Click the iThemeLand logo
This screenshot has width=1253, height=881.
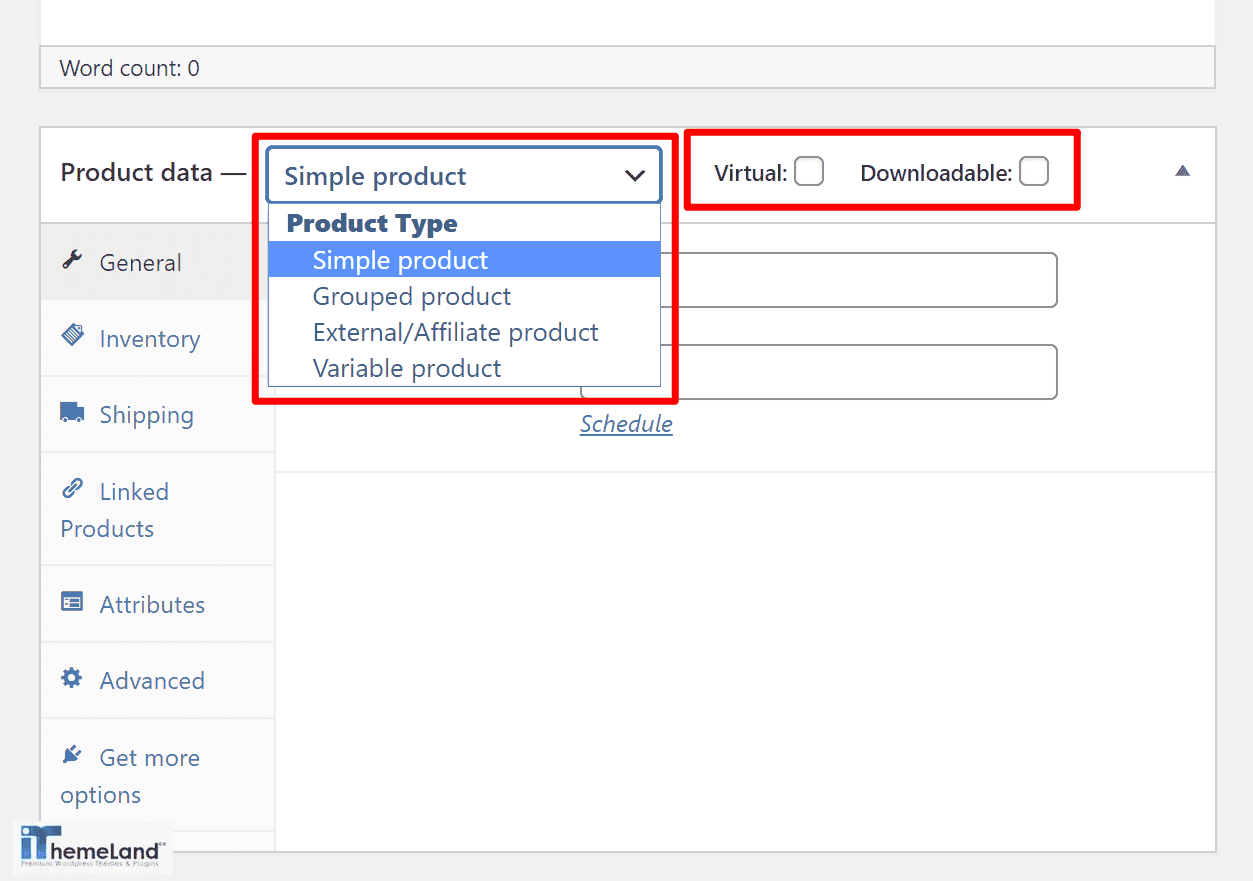click(x=91, y=846)
